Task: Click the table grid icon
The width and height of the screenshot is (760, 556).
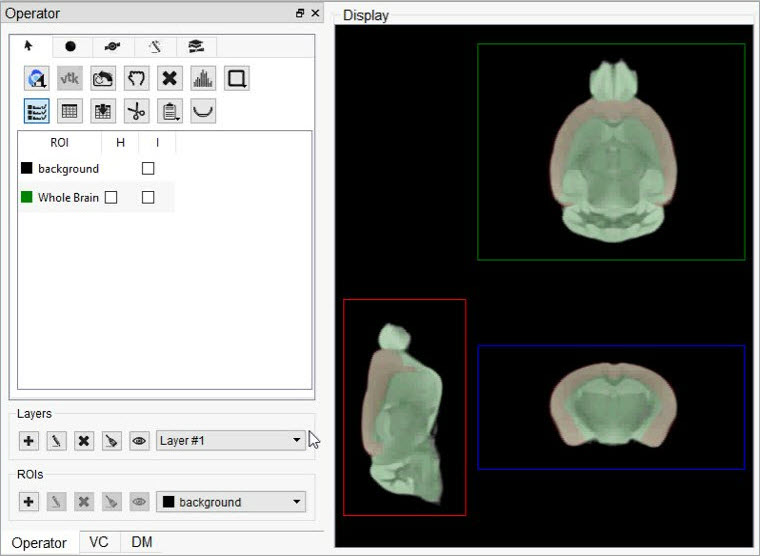Action: (x=70, y=111)
